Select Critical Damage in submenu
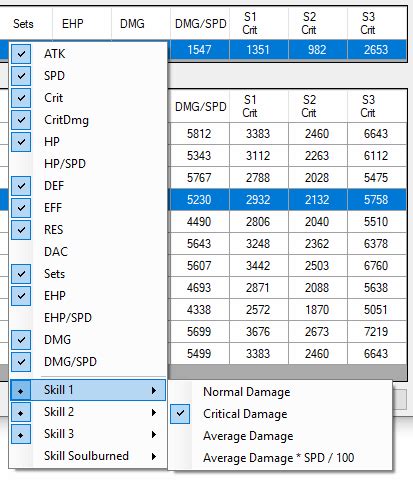 pyautogui.click(x=280, y=414)
